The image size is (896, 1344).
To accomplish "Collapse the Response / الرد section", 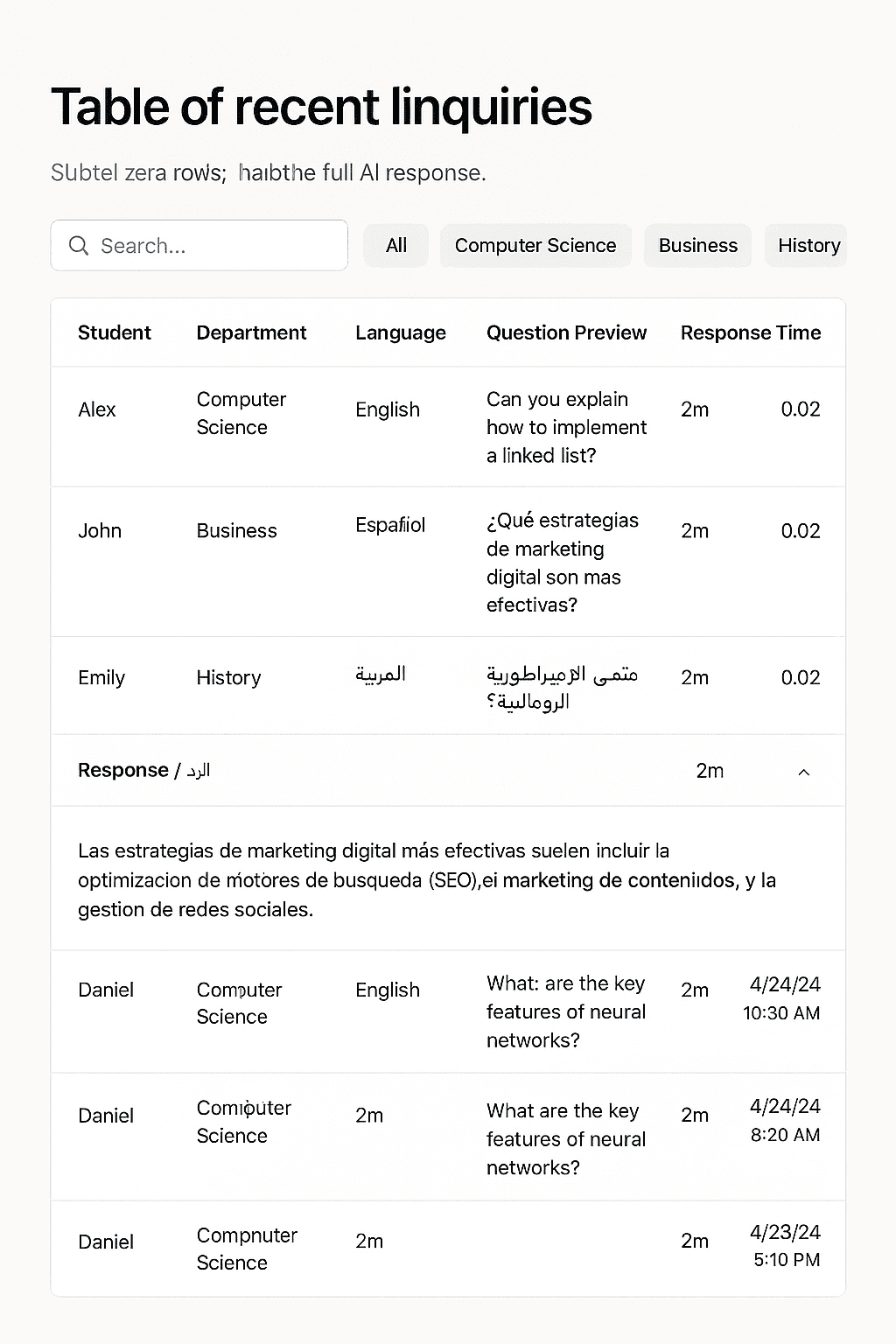I will [x=803, y=771].
